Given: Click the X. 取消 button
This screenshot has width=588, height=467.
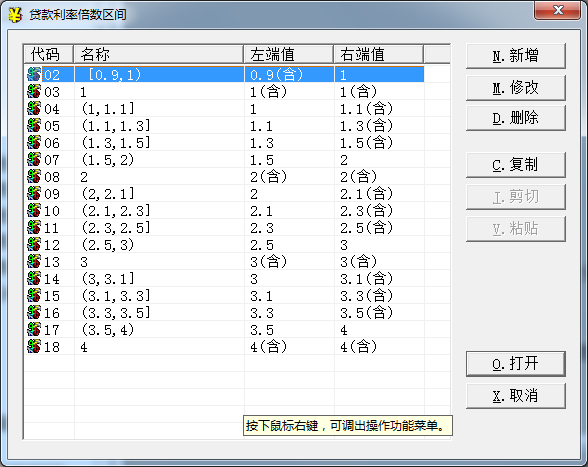Looking at the screenshot, I should click(516, 396).
